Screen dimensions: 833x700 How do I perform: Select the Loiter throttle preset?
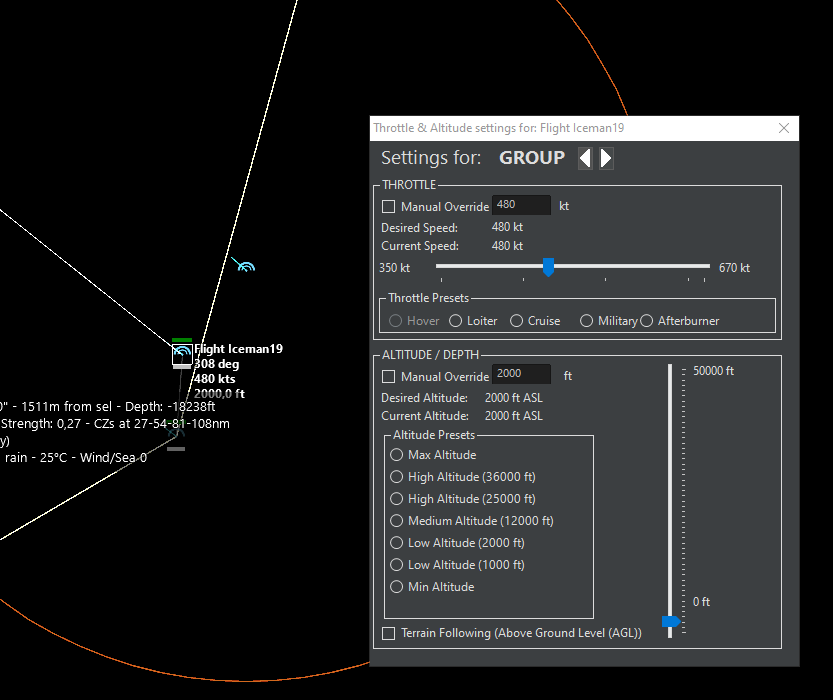(456, 321)
